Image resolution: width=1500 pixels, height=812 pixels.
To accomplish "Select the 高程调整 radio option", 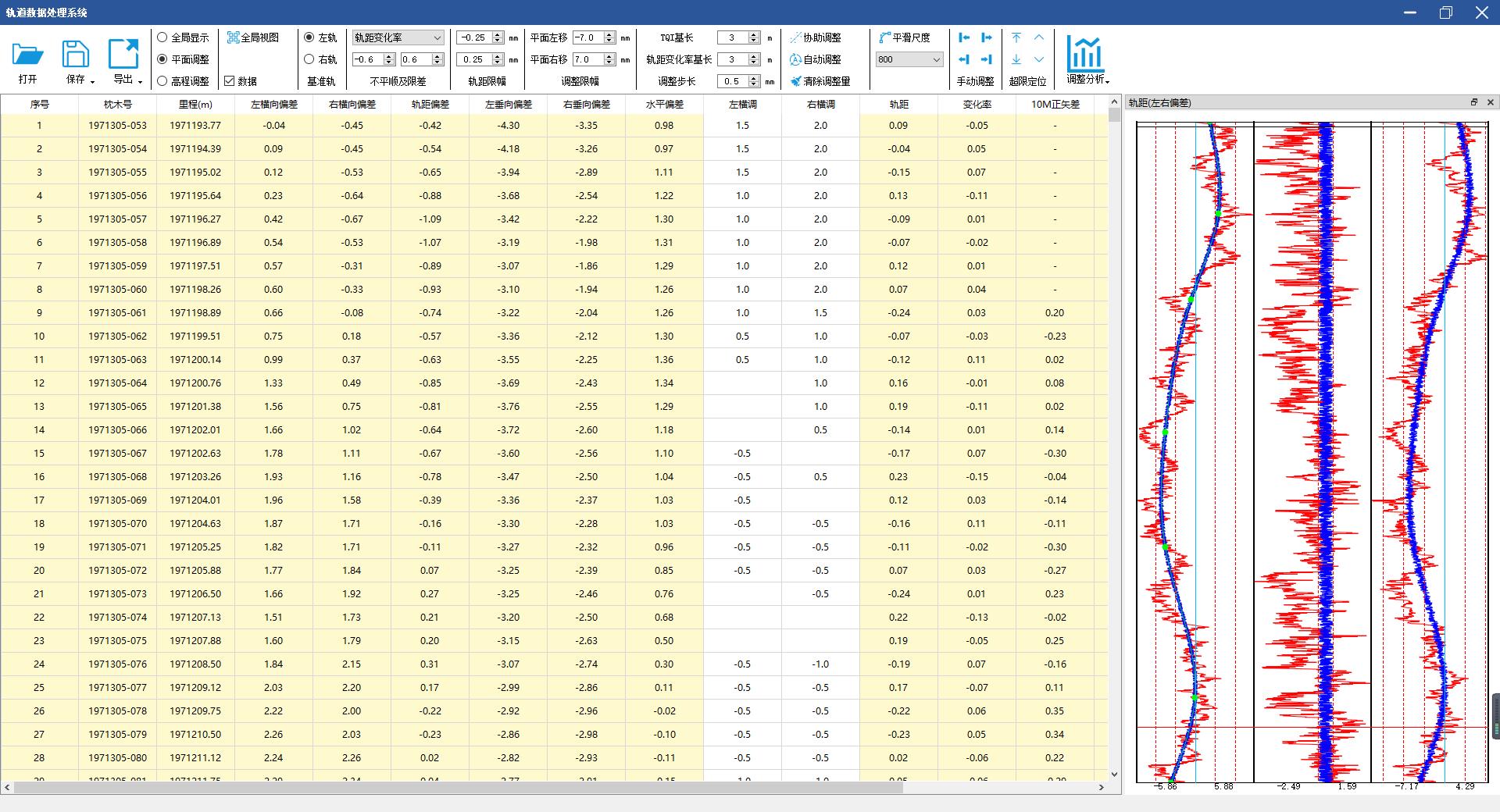I will (x=162, y=81).
